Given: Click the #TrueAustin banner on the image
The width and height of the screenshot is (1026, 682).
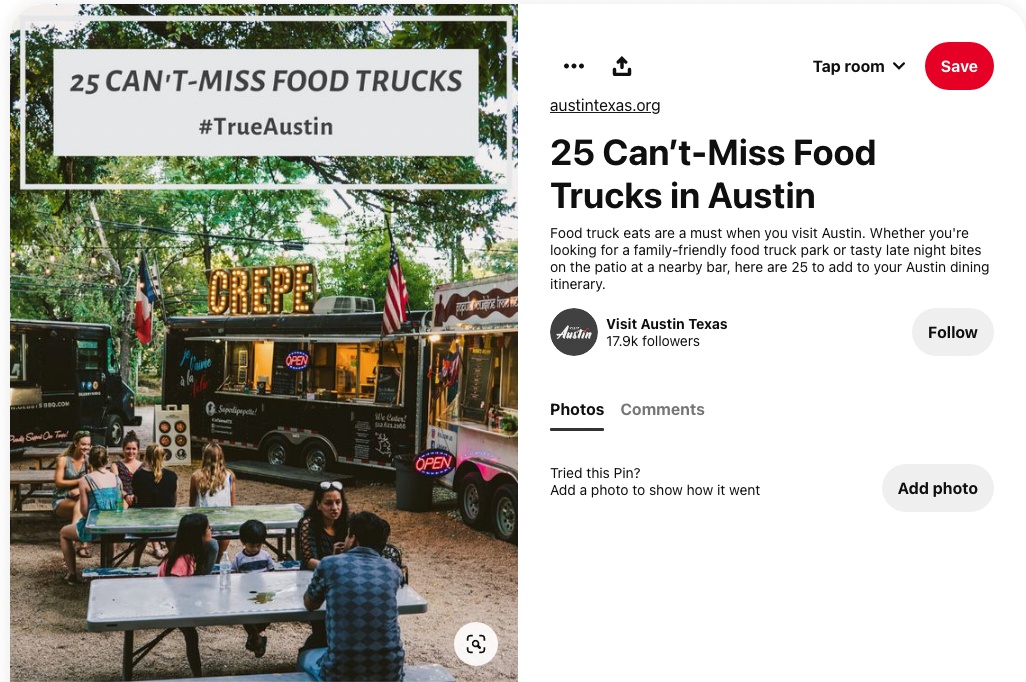Looking at the screenshot, I should coord(266,126).
